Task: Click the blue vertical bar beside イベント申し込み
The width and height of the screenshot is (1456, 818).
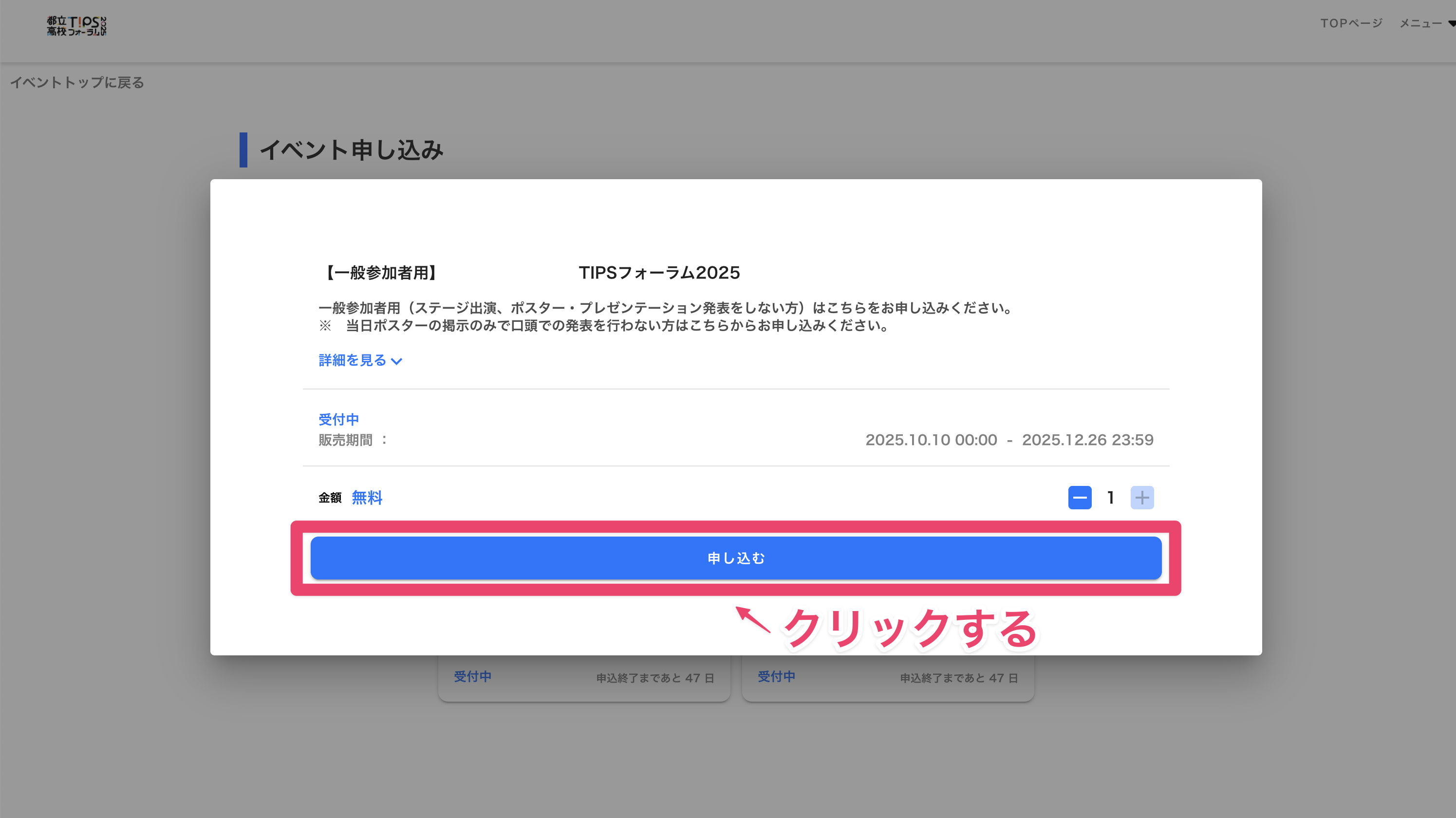Action: point(244,150)
